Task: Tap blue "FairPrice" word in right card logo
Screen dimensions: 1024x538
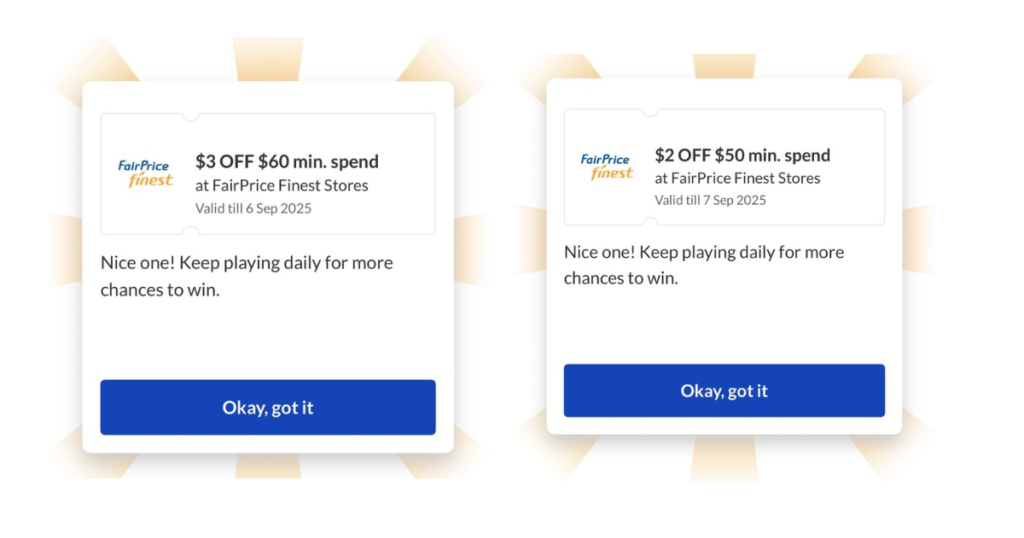Action: (x=605, y=159)
